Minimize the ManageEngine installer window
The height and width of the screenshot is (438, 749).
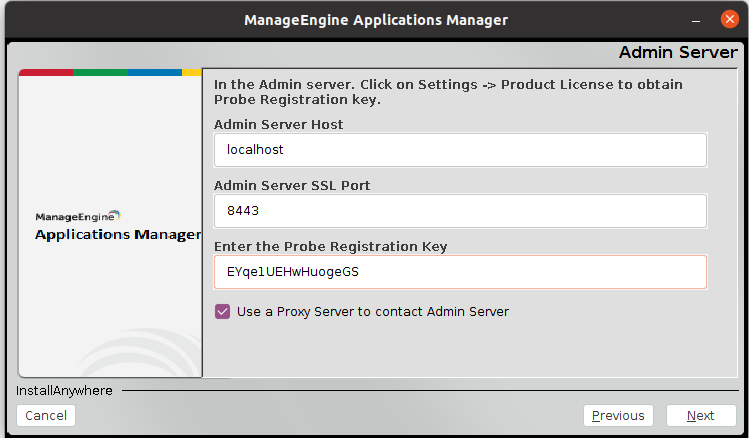click(x=694, y=20)
